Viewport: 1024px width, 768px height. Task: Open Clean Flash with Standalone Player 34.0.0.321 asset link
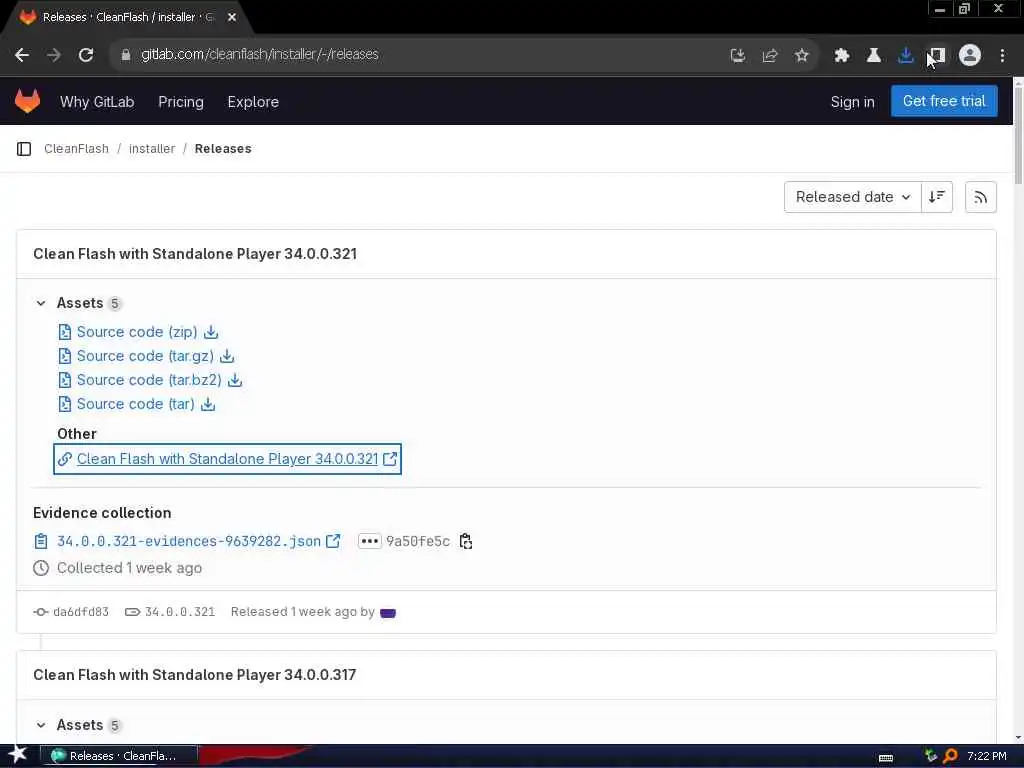tap(227, 459)
